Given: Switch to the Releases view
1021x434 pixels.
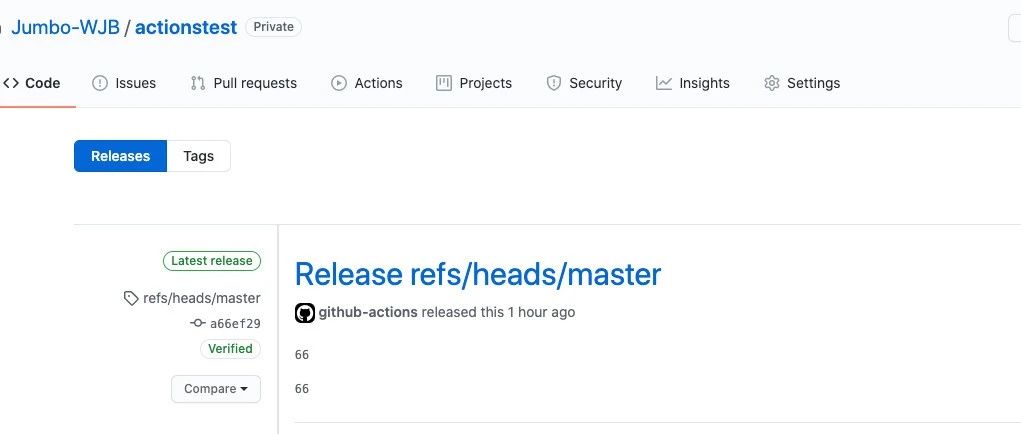Looking at the screenshot, I should (x=120, y=156).
